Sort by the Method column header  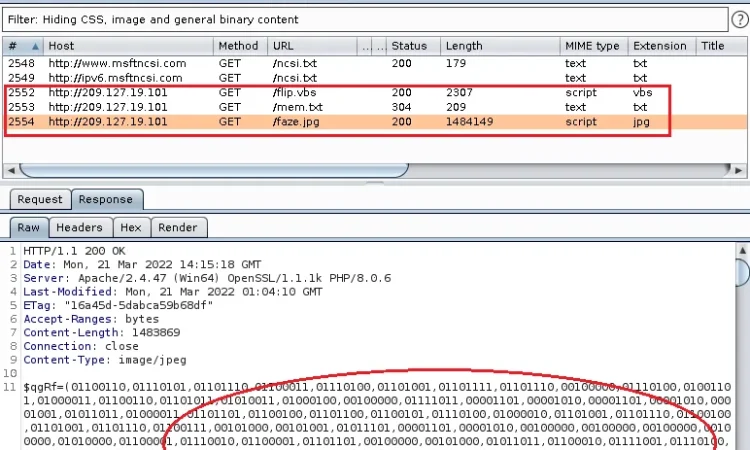tap(240, 46)
